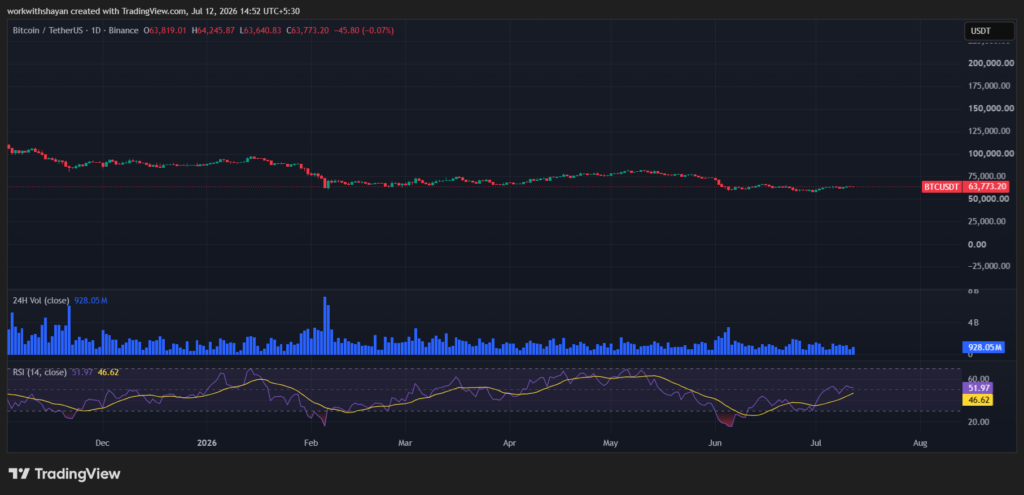Click the May label on time axis
Screen dimensions: 1024x495
point(610,443)
